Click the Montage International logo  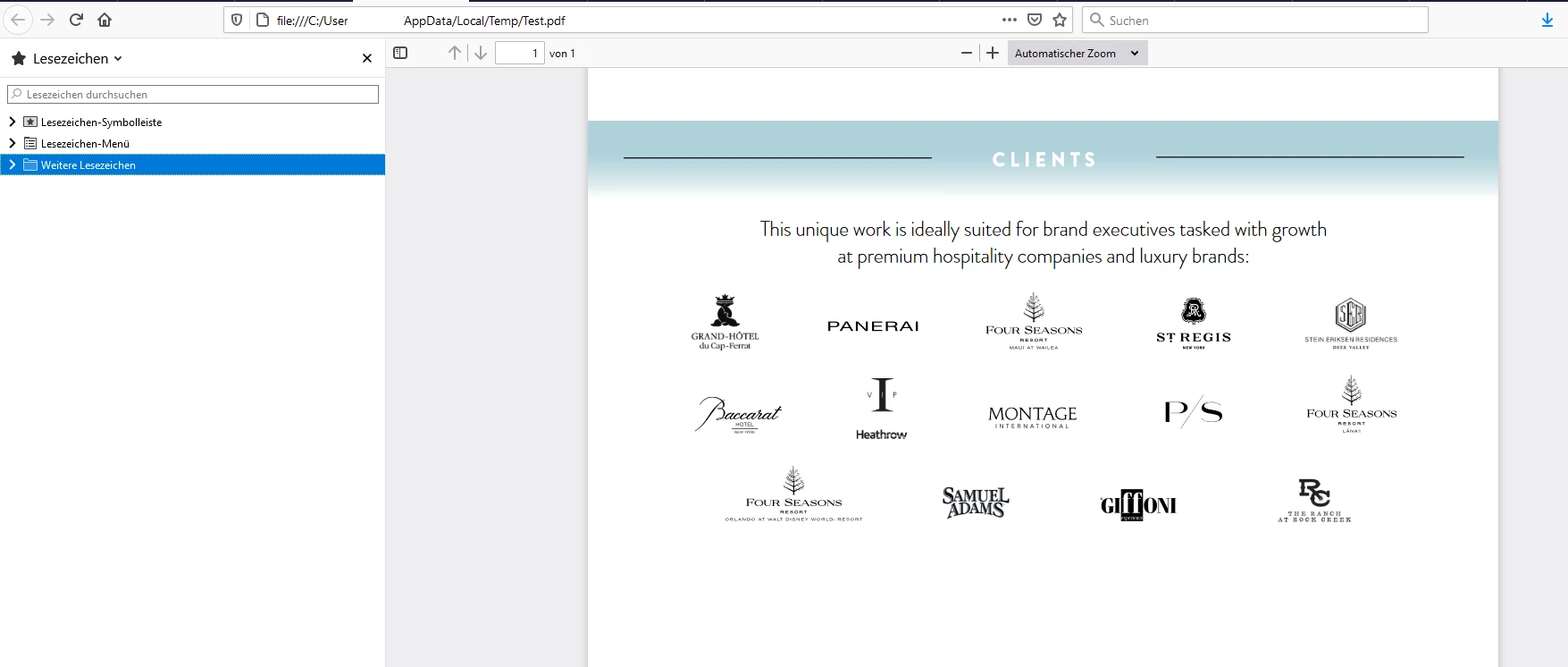coord(1033,417)
